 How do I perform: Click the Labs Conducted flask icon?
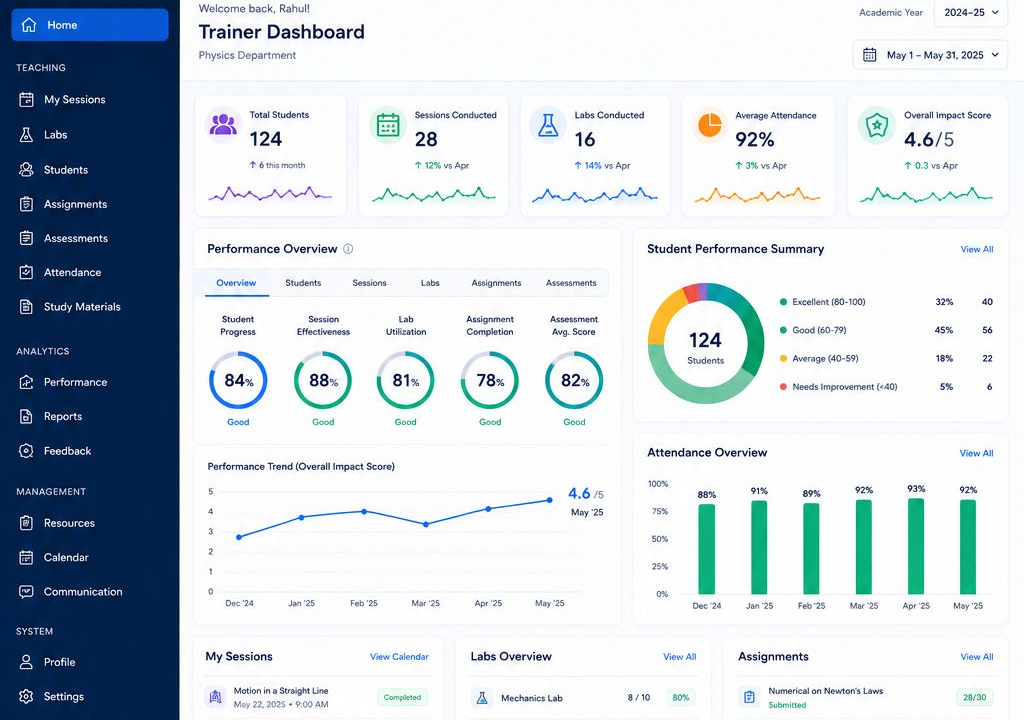548,124
